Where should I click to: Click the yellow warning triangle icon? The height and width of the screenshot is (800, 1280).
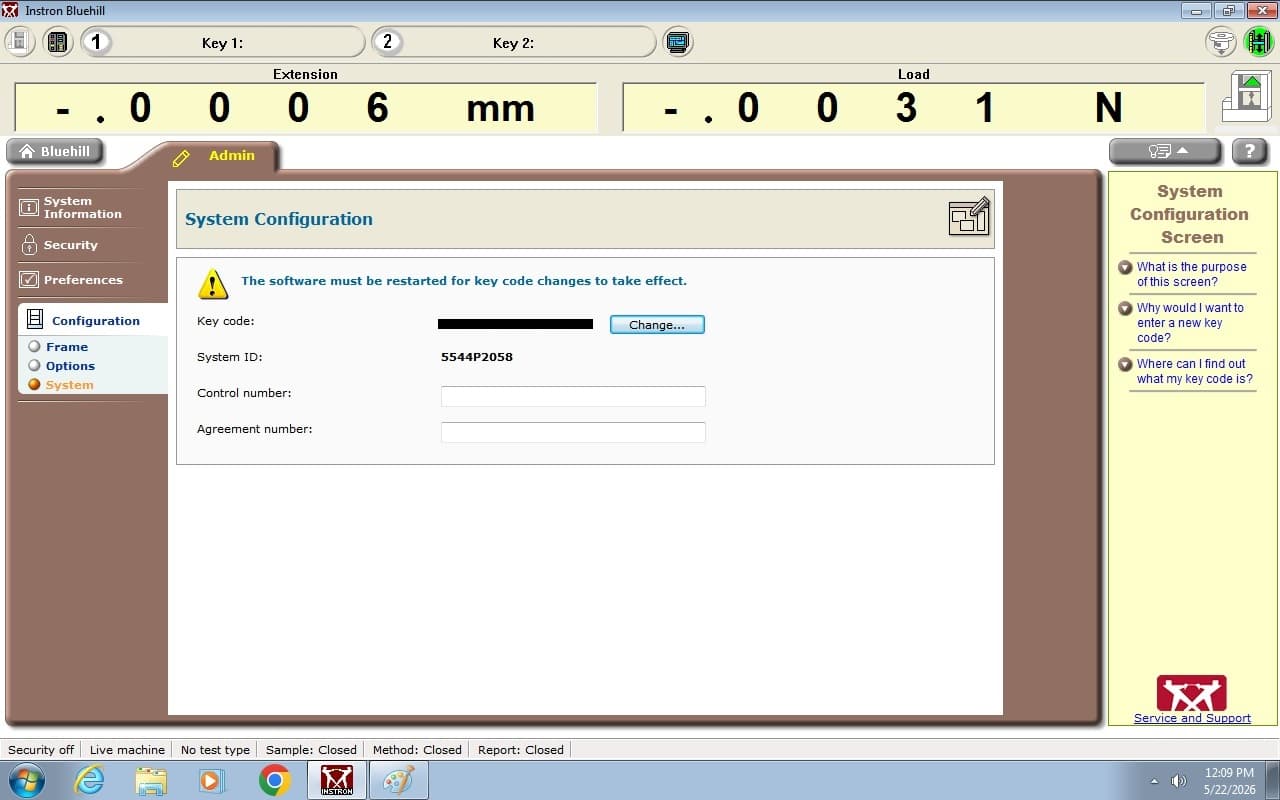(213, 284)
